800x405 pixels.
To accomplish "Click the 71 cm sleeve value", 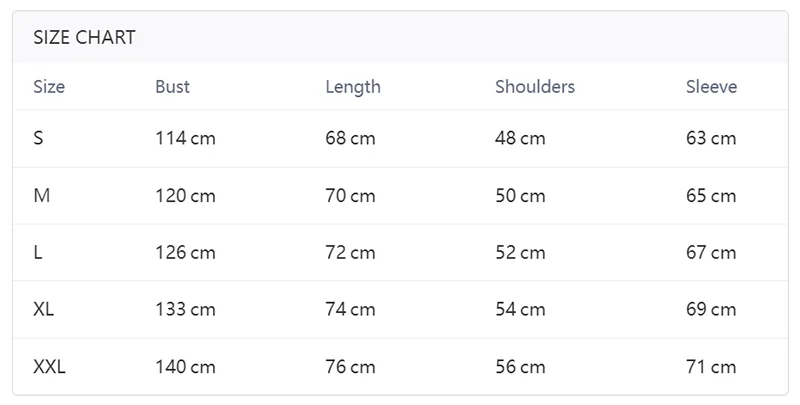I will coord(711,367).
